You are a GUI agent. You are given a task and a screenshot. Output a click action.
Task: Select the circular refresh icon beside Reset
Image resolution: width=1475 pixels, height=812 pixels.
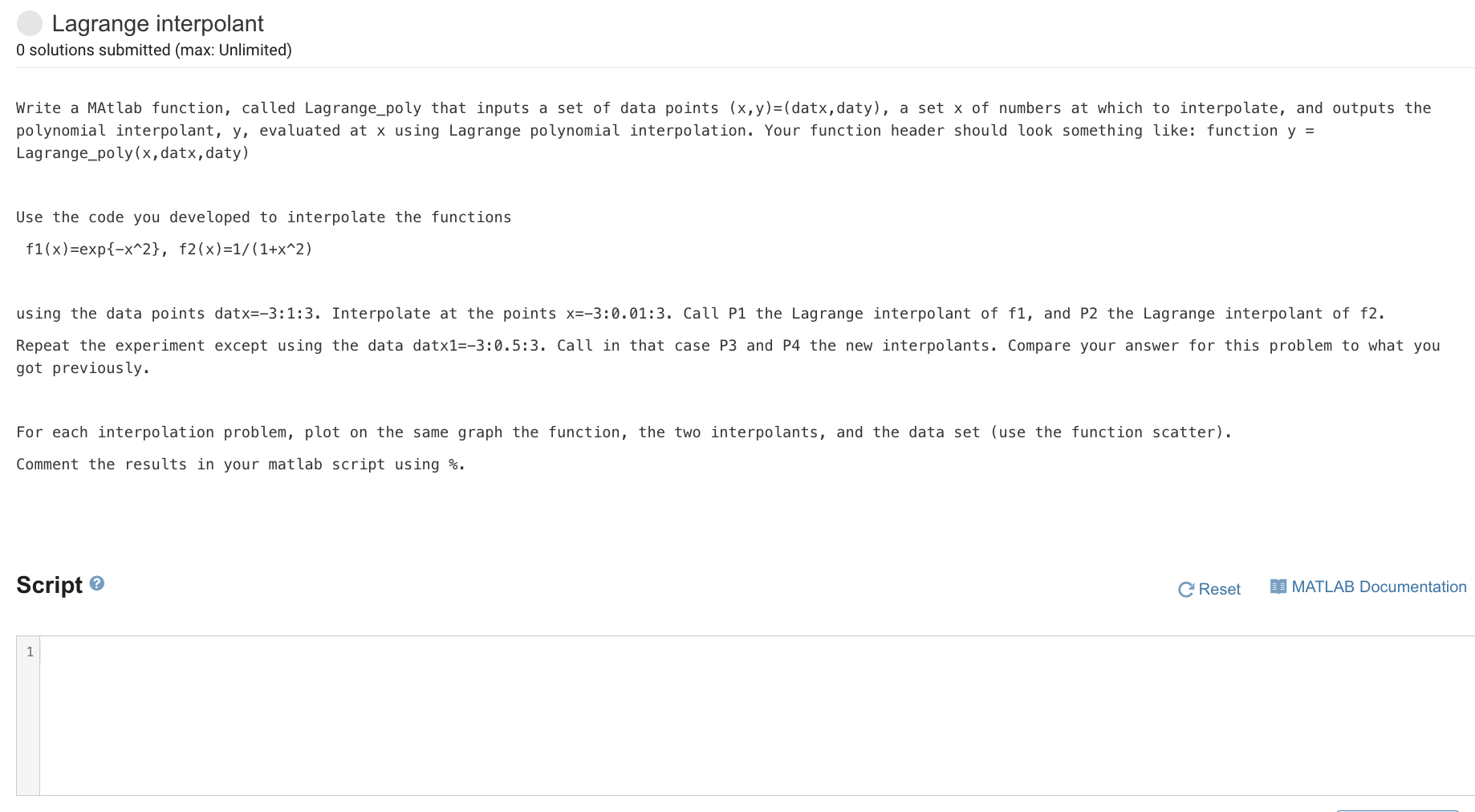point(1185,589)
